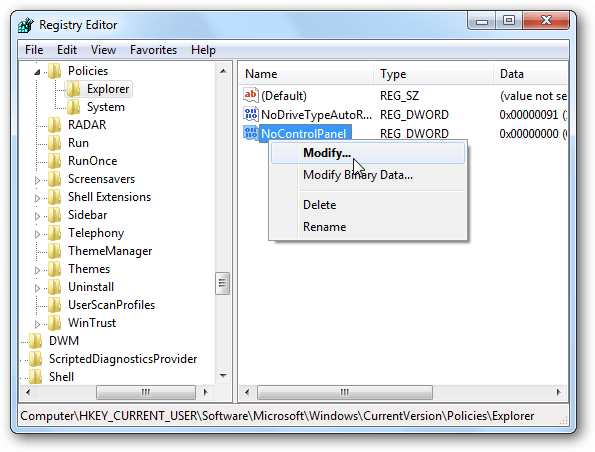
Task: Choose Modify Binary Data... from context menu
Action: click(x=368, y=175)
